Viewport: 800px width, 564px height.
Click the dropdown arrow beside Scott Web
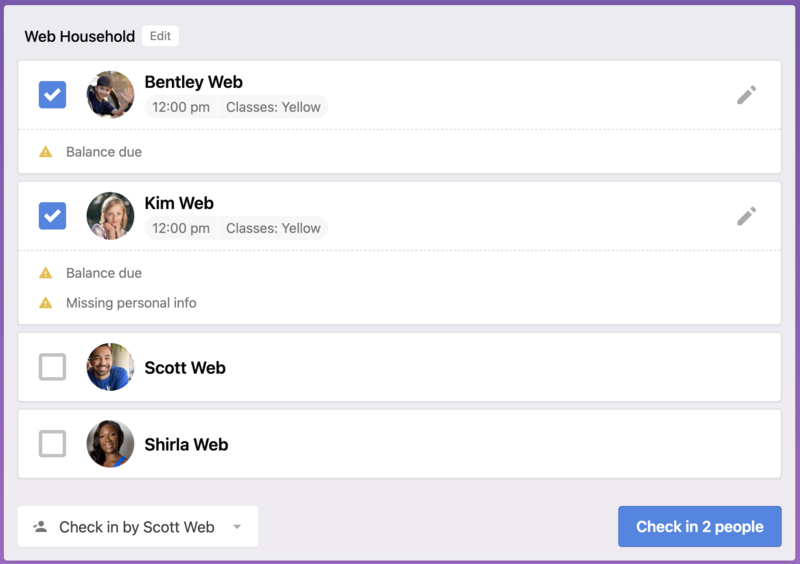click(237, 527)
